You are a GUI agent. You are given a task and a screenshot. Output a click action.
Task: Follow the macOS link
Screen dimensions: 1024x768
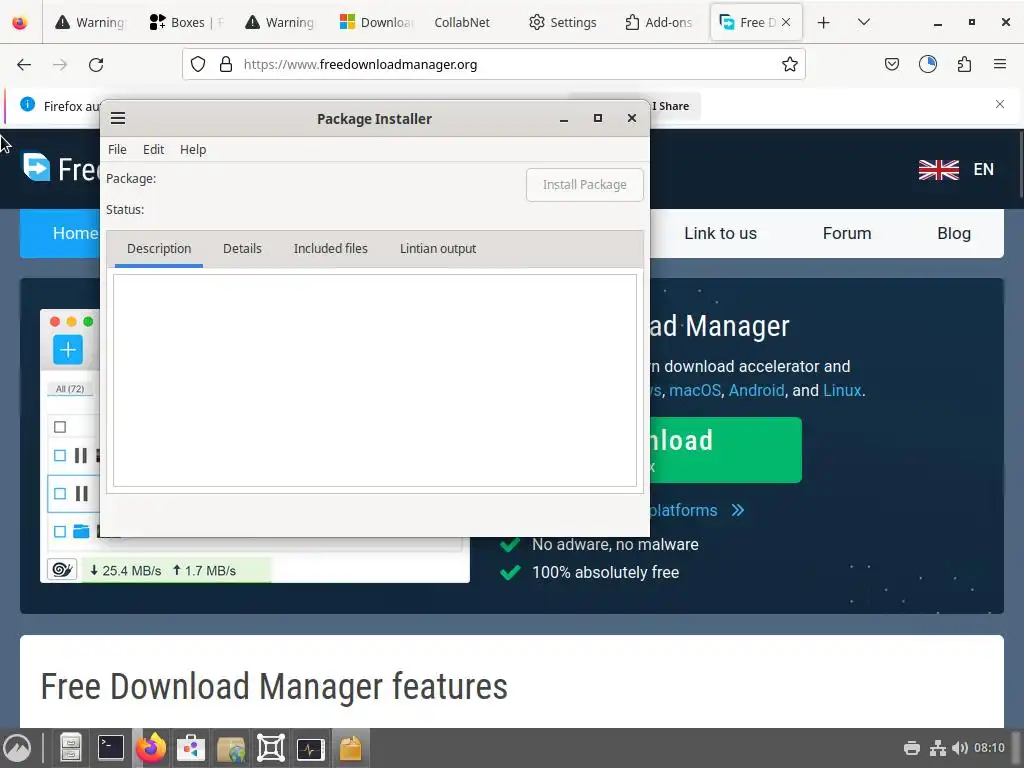tap(695, 391)
